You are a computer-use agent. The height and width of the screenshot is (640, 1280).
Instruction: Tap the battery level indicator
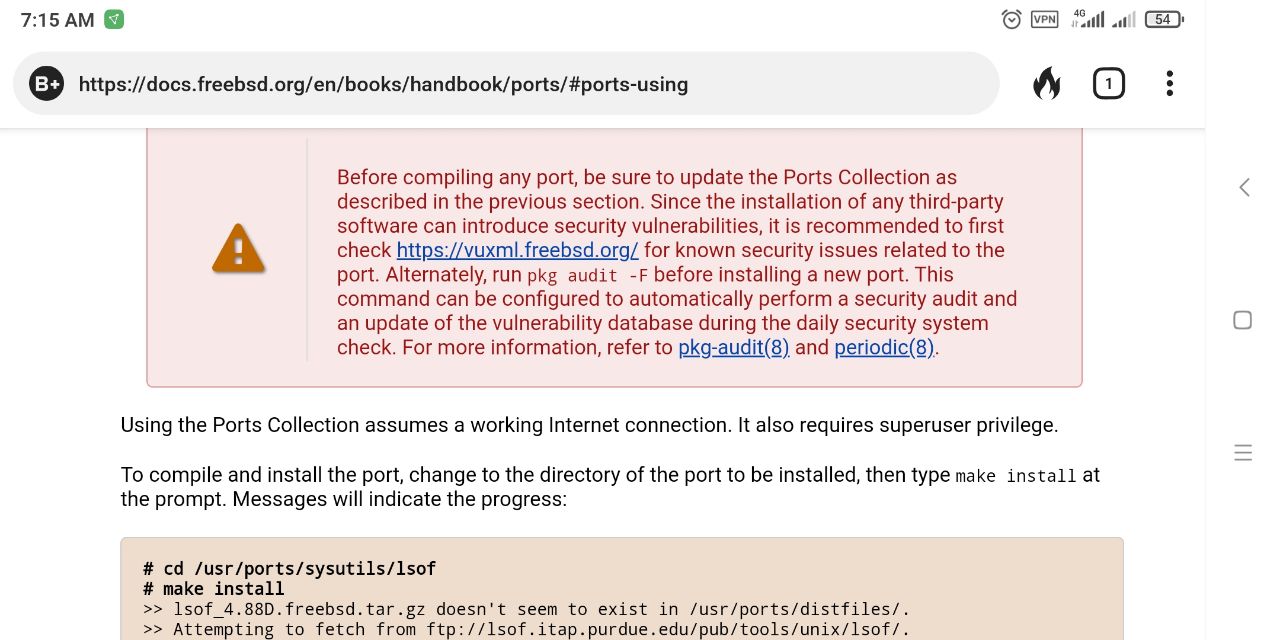1163,19
